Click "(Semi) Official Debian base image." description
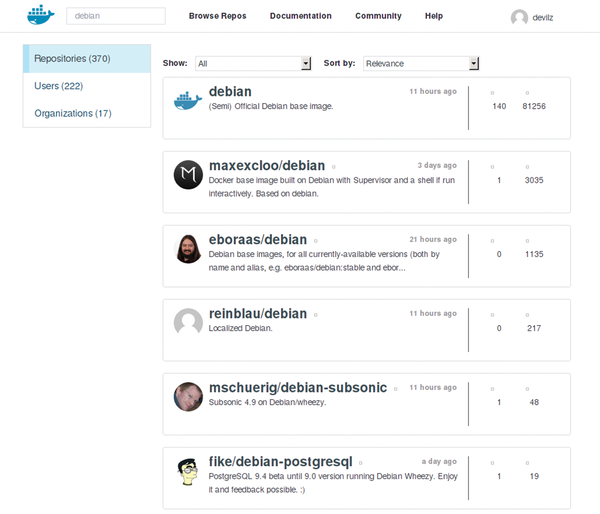 271,106
